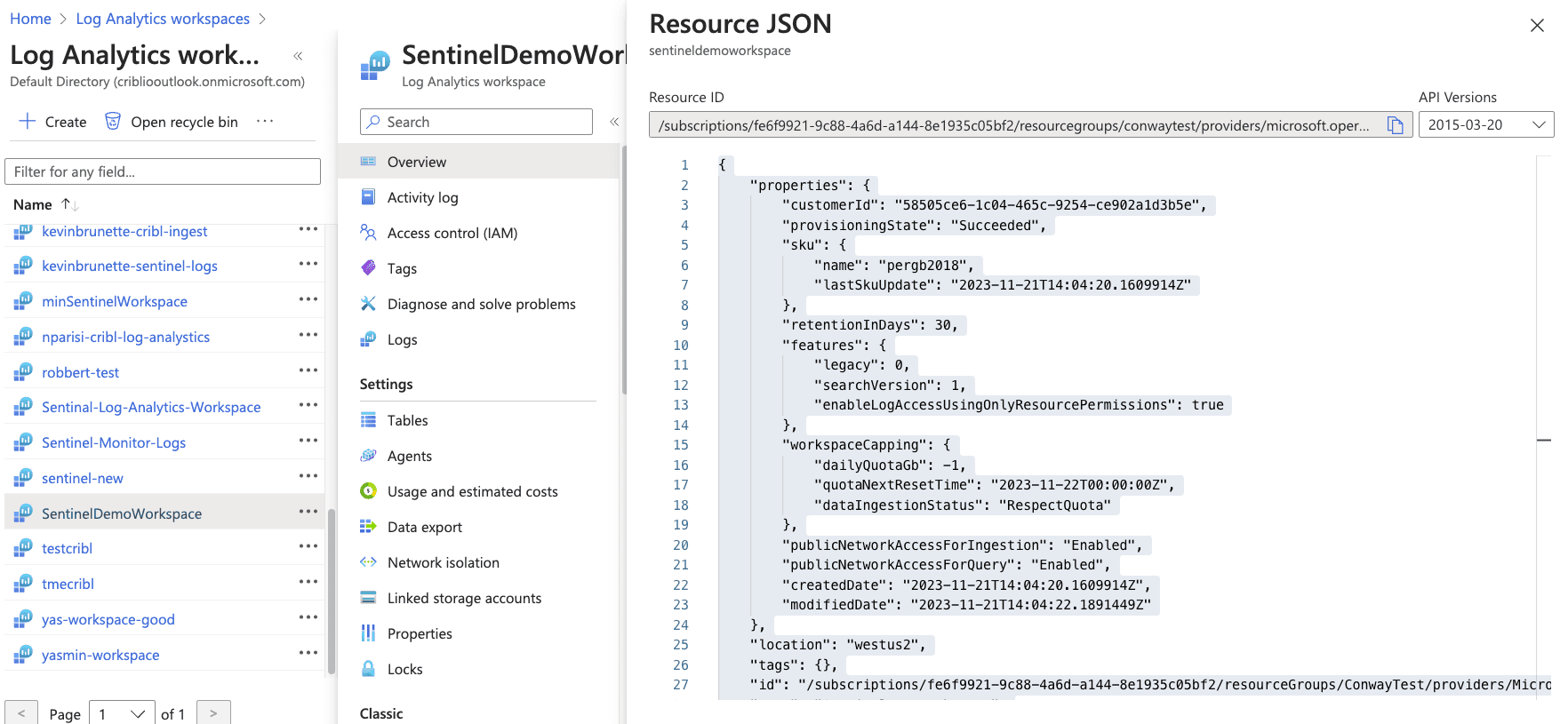This screenshot has height=724, width=1568.
Task: Open more options for testcribl workspace
Action: click(x=308, y=547)
